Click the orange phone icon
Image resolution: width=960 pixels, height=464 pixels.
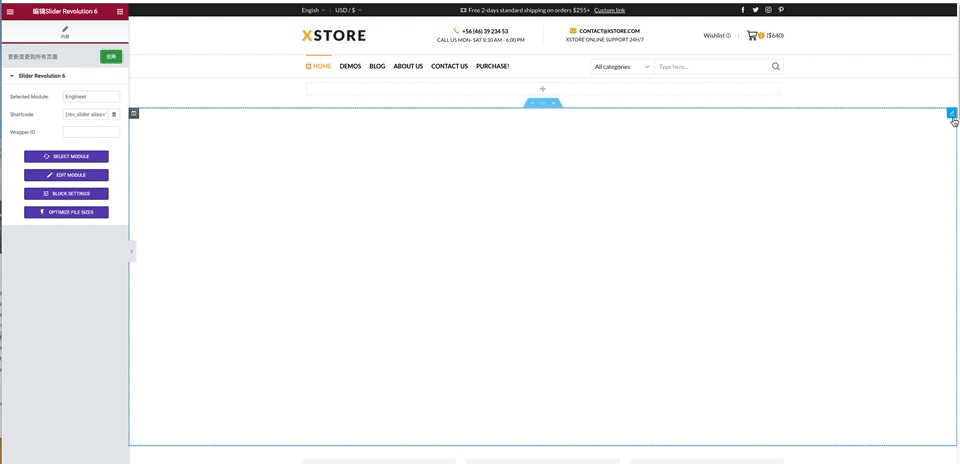pyautogui.click(x=456, y=31)
